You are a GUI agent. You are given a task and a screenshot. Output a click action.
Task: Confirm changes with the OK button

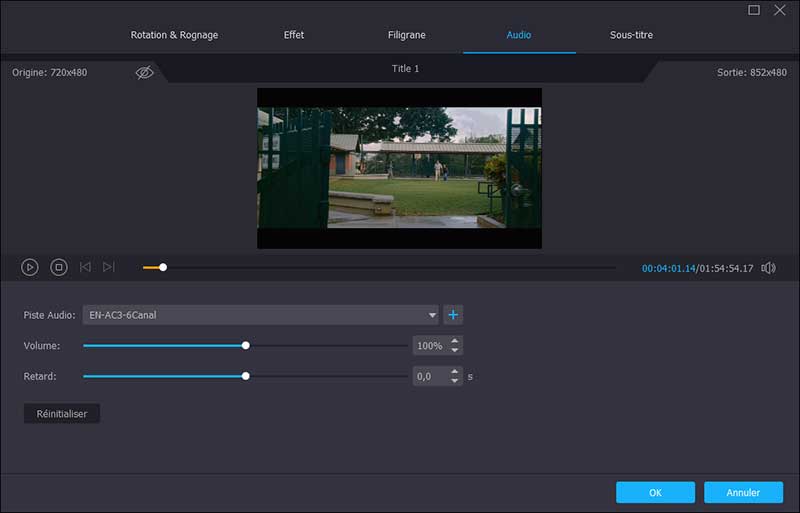pyautogui.click(x=655, y=492)
